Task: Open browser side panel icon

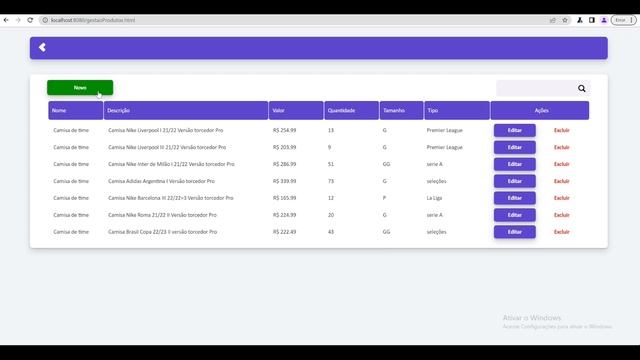Action: coord(592,20)
